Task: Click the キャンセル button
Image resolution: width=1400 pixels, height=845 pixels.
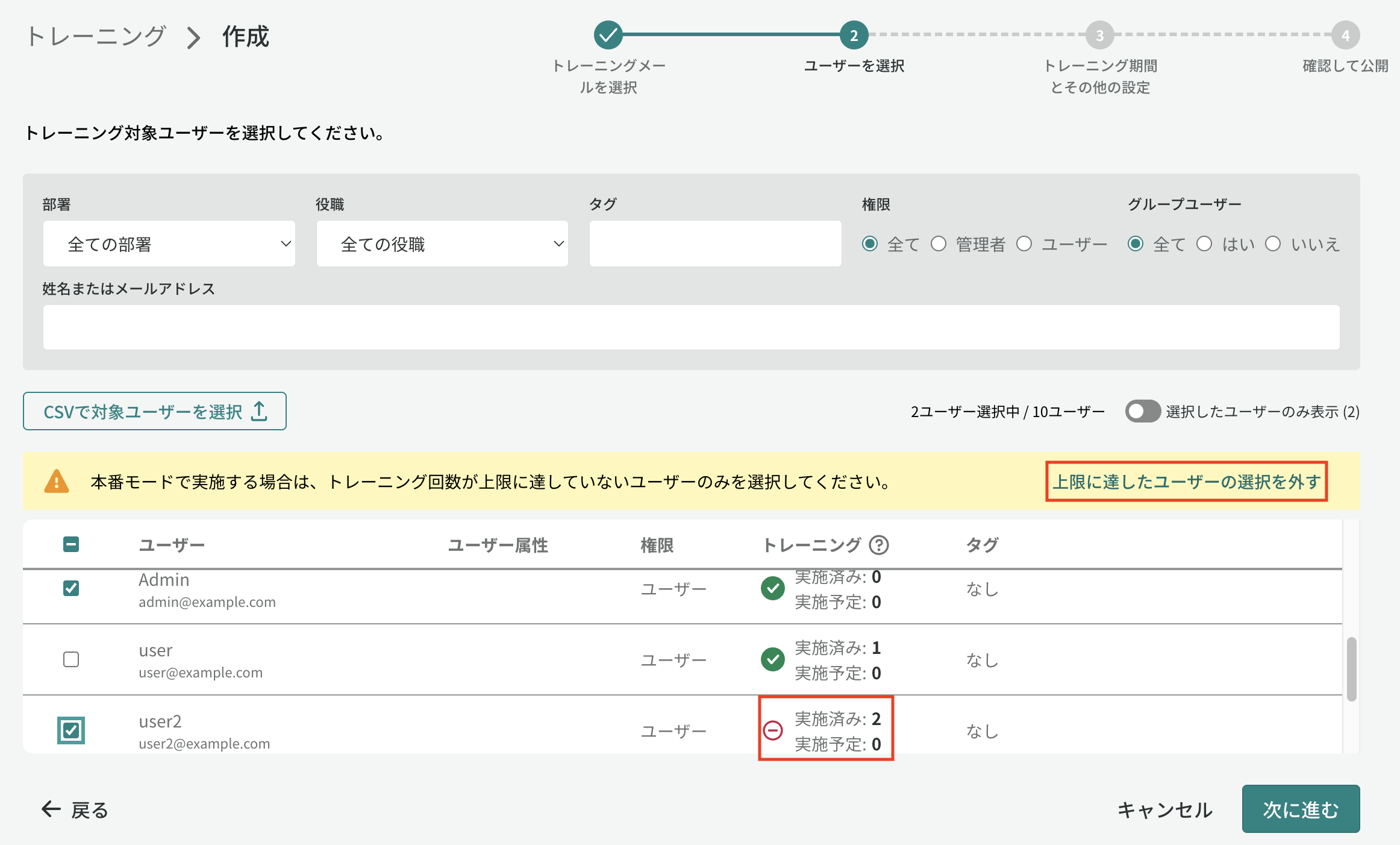Action: [1164, 809]
